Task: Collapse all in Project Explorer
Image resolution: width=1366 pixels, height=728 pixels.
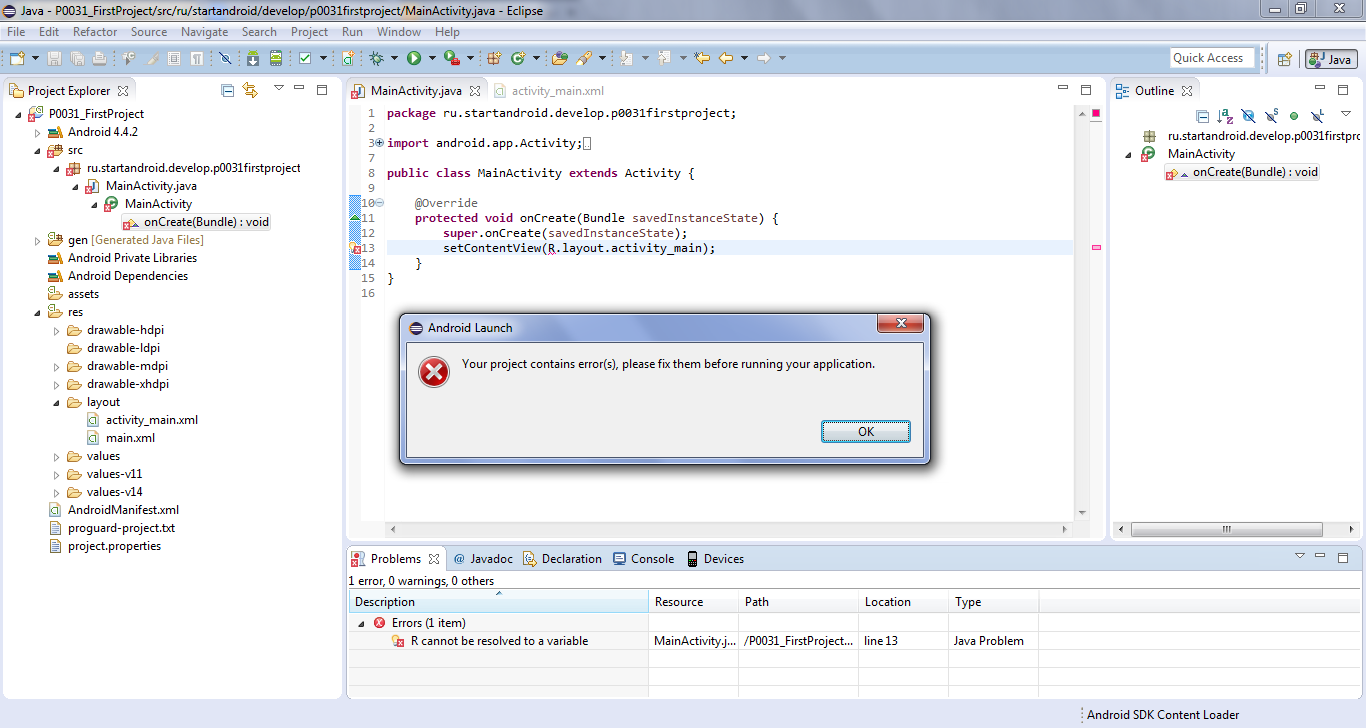Action: coord(228,90)
